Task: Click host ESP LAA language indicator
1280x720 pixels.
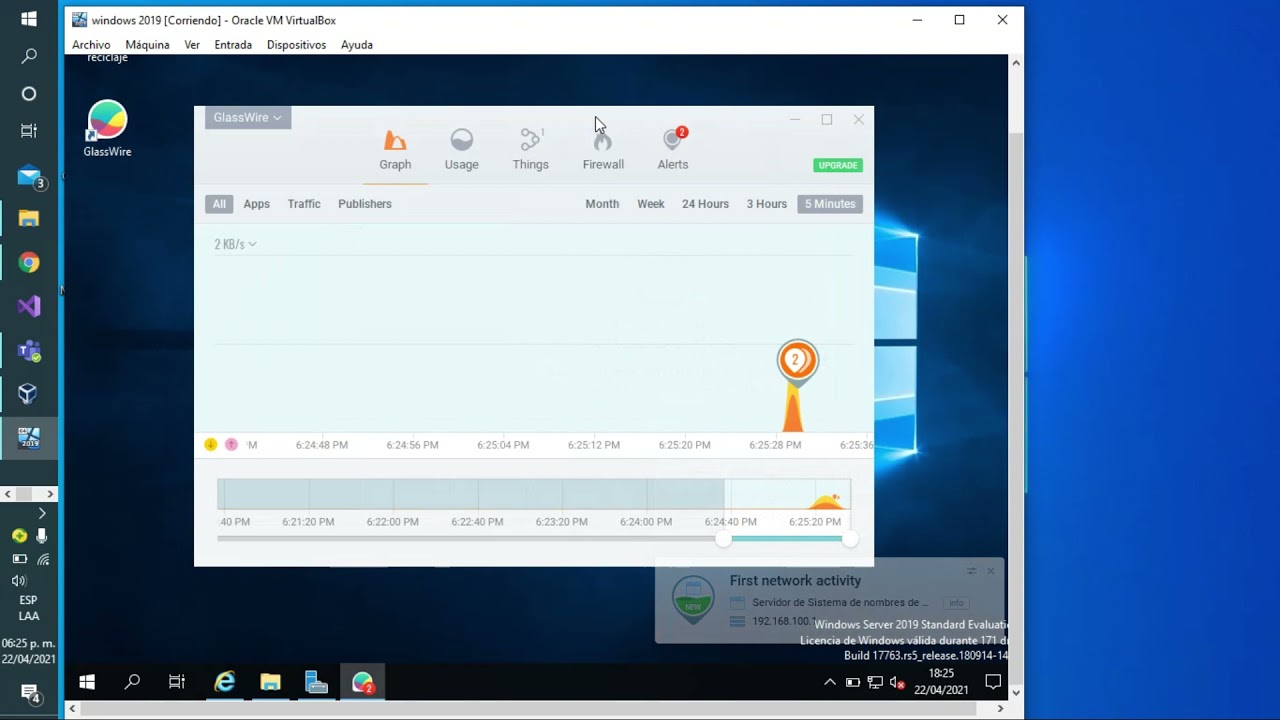Action: (29, 608)
